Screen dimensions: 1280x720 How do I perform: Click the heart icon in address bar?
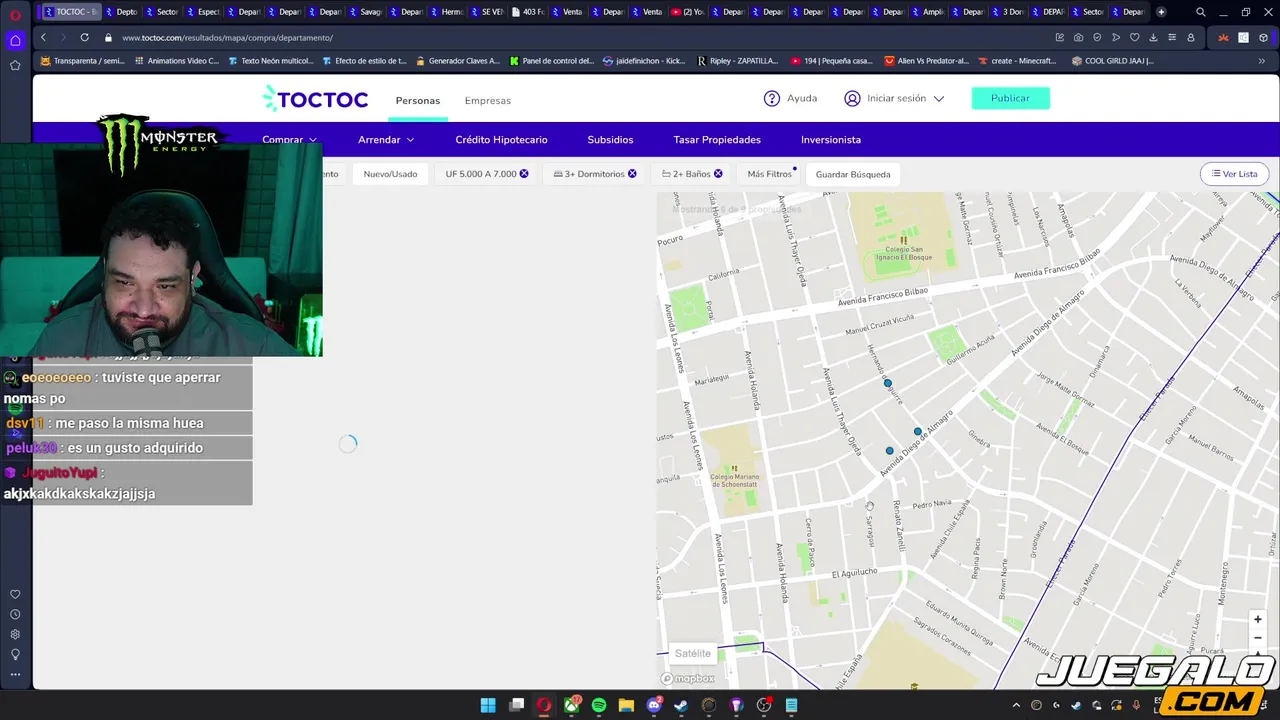click(x=1134, y=37)
